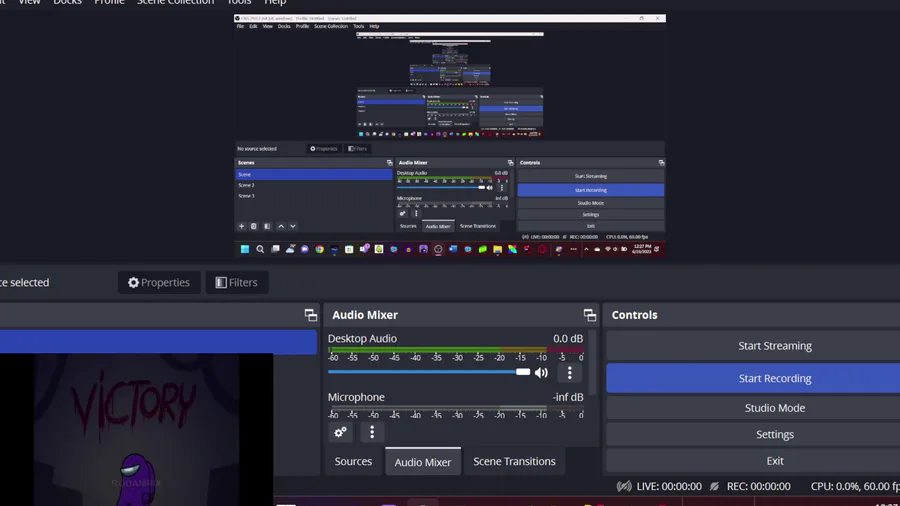Select the Audio Mixer tab
Screen dimensions: 900x506
[423, 462]
